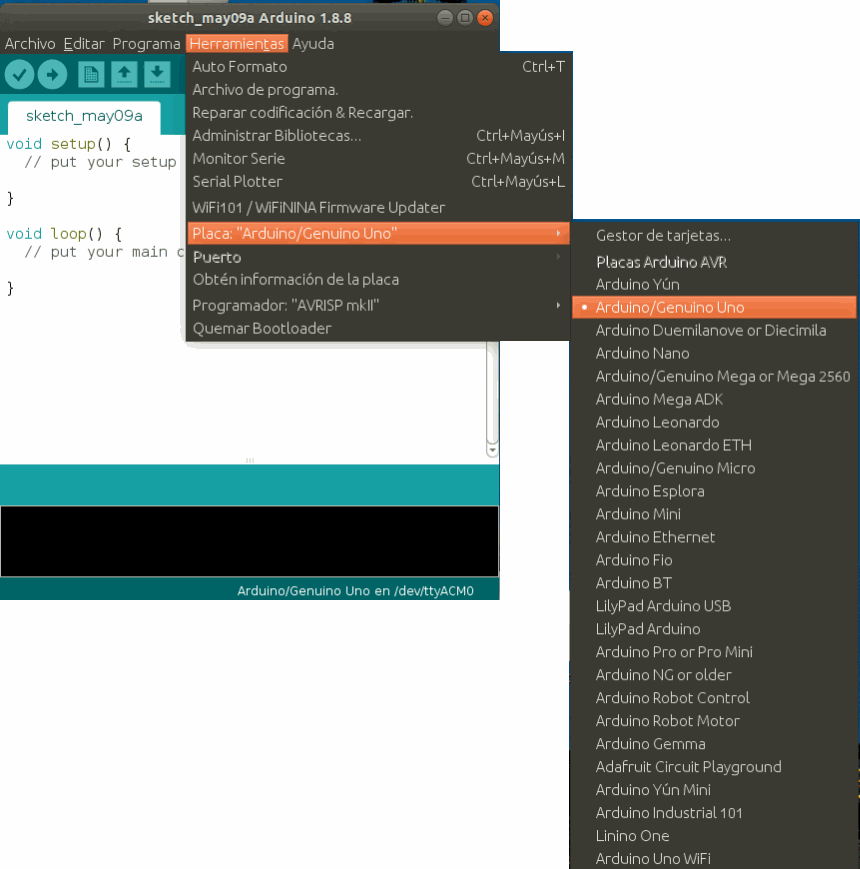The width and height of the screenshot is (860, 869).
Task: Choose Auto Formato
Action: click(378, 67)
